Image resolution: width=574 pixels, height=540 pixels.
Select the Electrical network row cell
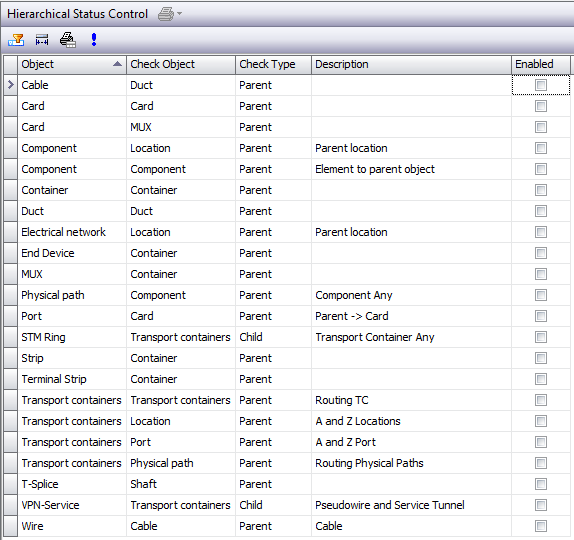click(x=72, y=232)
